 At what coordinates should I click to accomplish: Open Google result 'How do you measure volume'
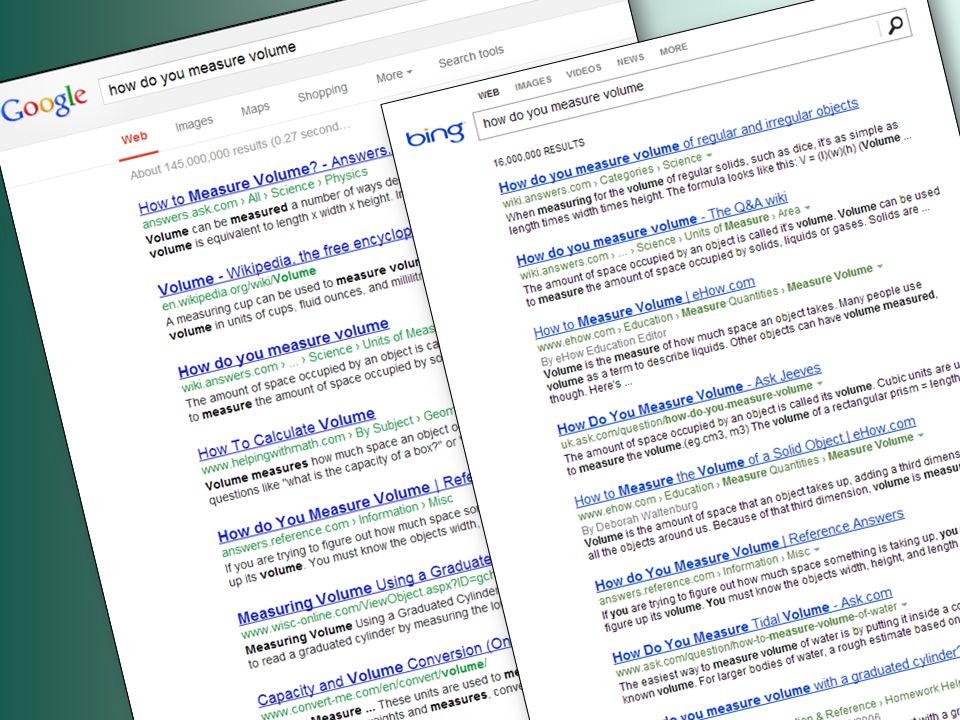tap(283, 348)
